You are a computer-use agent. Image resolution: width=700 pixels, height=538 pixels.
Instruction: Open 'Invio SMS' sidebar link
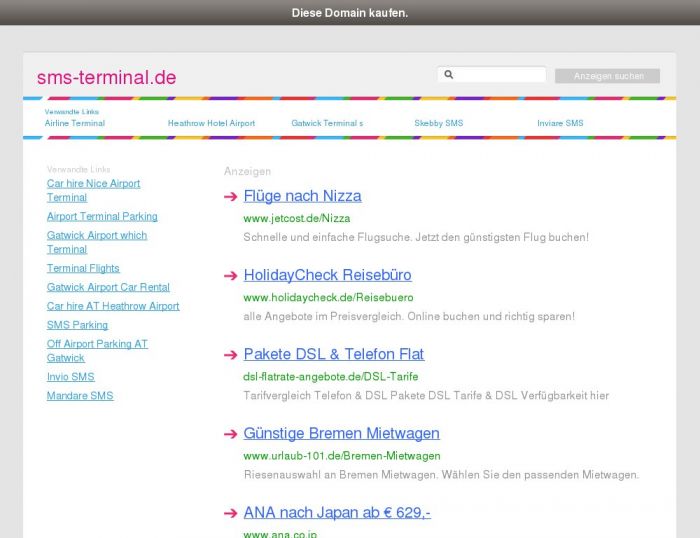click(71, 377)
